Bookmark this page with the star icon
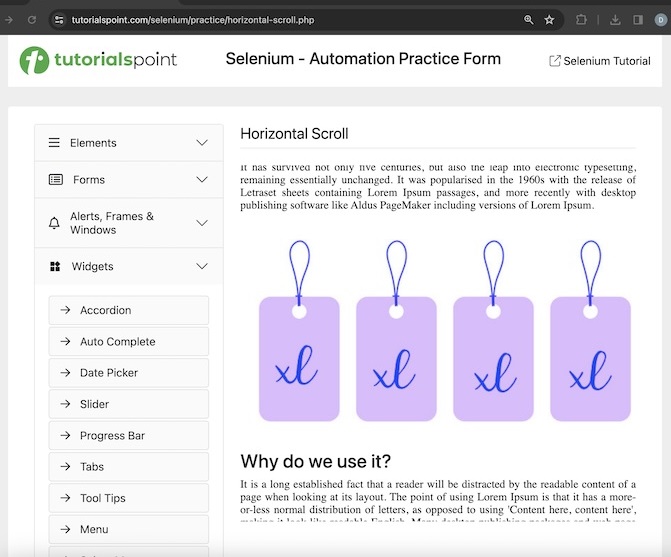The width and height of the screenshot is (671, 557). [x=549, y=20]
